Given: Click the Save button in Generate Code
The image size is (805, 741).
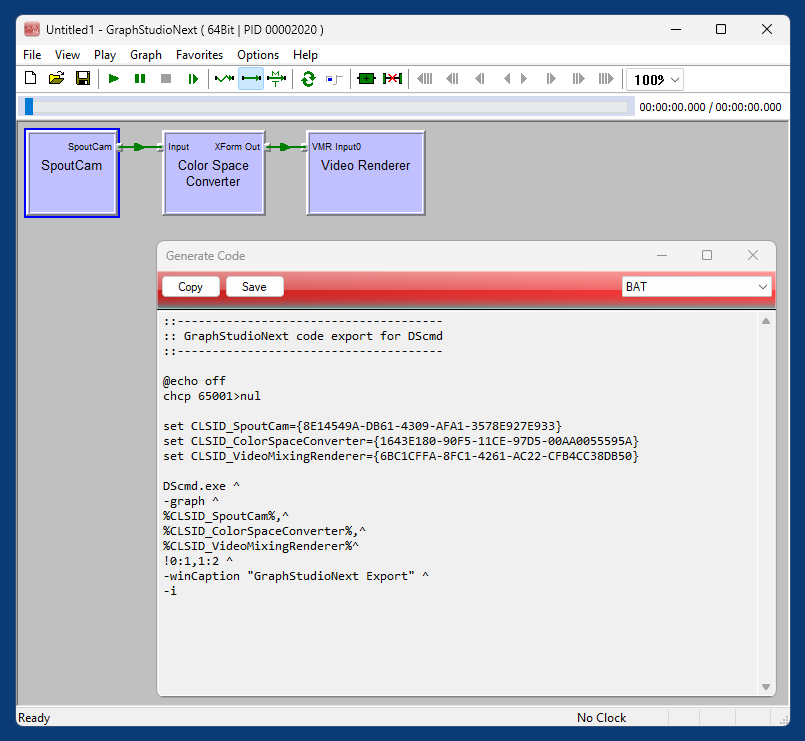Looking at the screenshot, I should click(254, 287).
